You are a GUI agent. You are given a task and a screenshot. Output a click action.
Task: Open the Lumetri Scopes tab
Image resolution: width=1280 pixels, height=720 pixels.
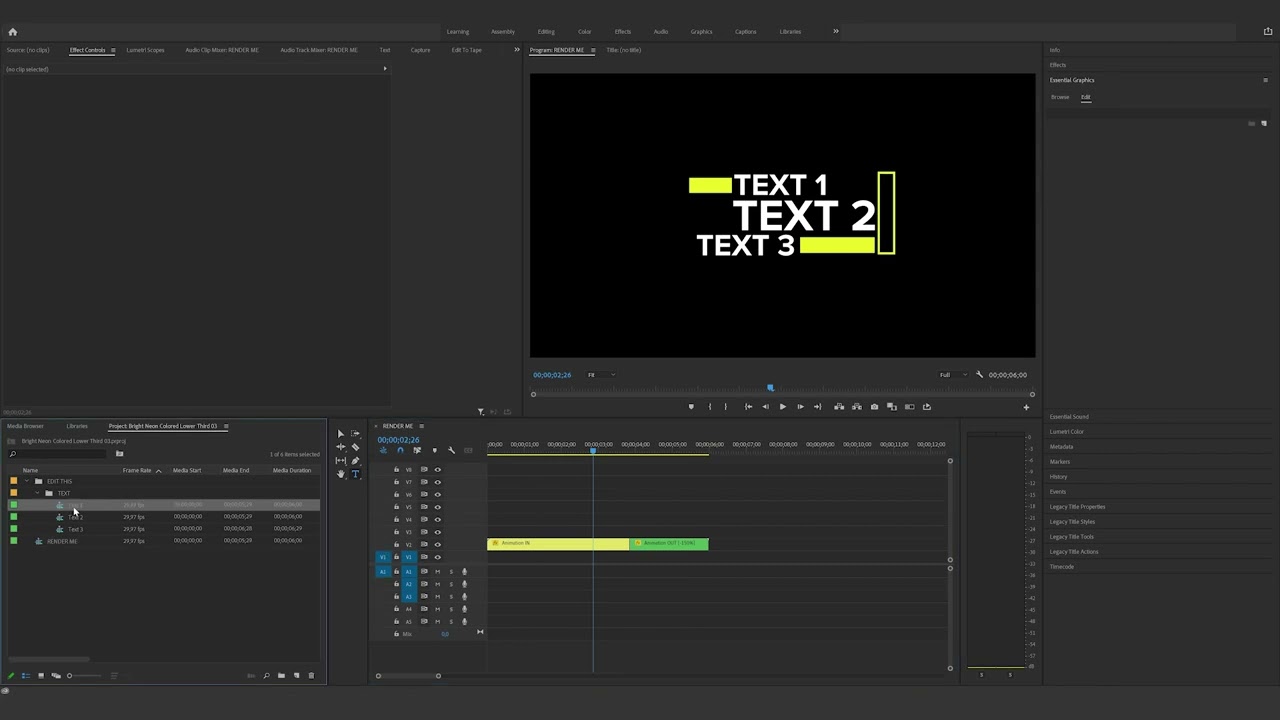pos(145,50)
